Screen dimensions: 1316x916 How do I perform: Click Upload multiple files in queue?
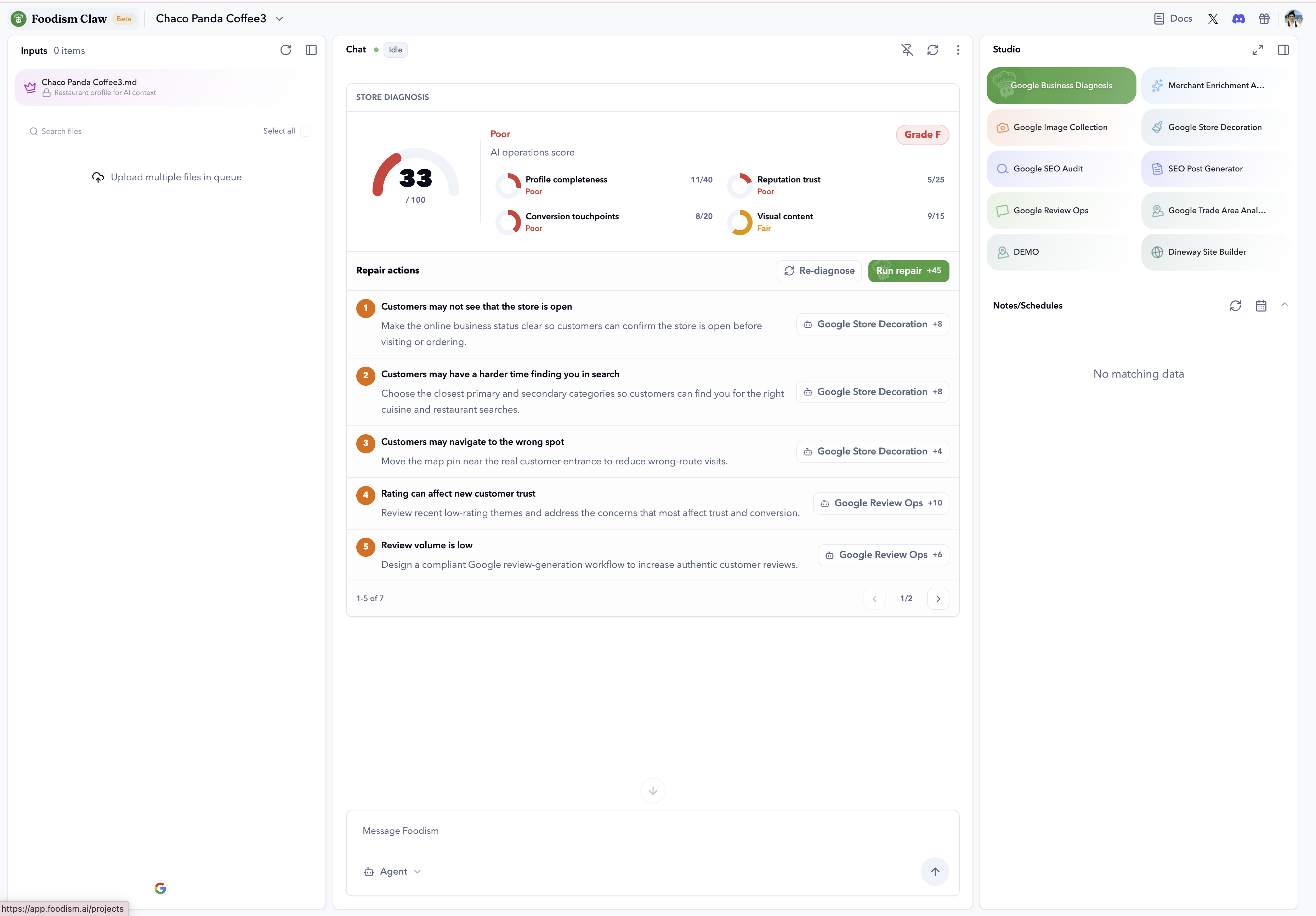coord(167,177)
